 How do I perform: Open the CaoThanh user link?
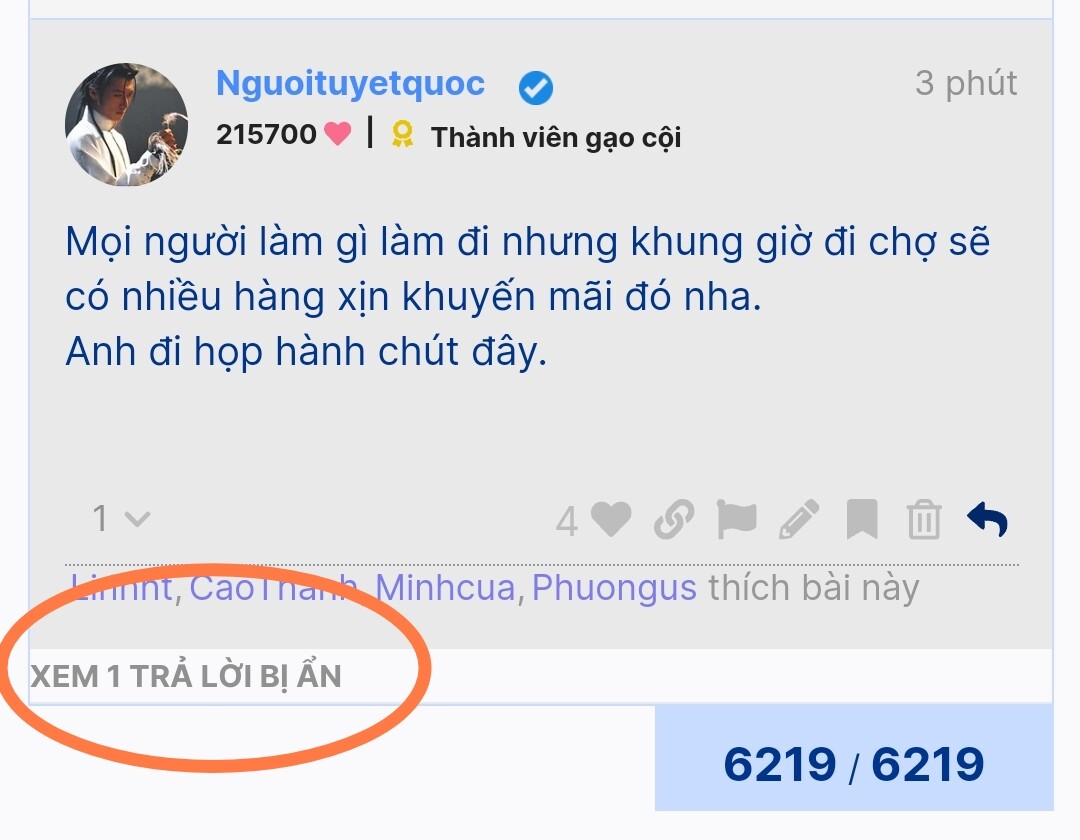pos(273,589)
